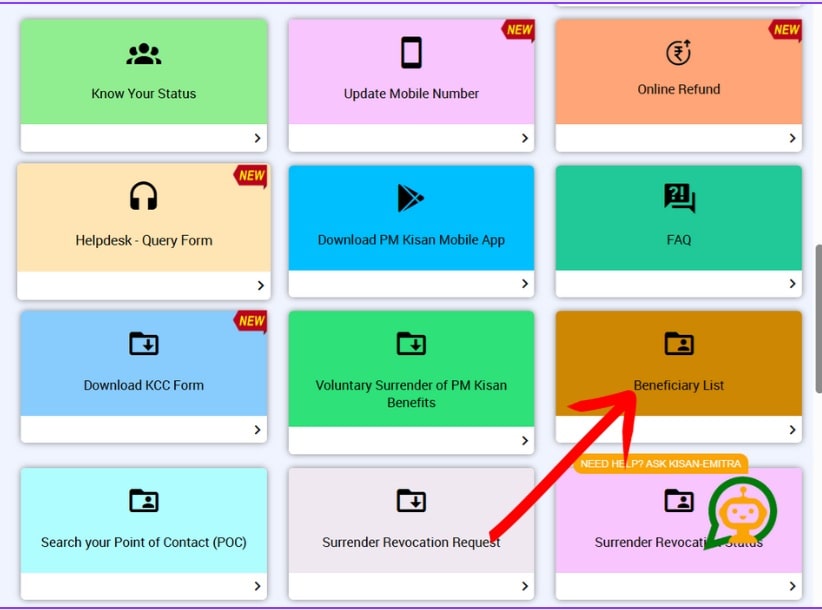Expand the Helpdesk Query Form card arrow
Viewport: 822px width, 610px height.
261,286
